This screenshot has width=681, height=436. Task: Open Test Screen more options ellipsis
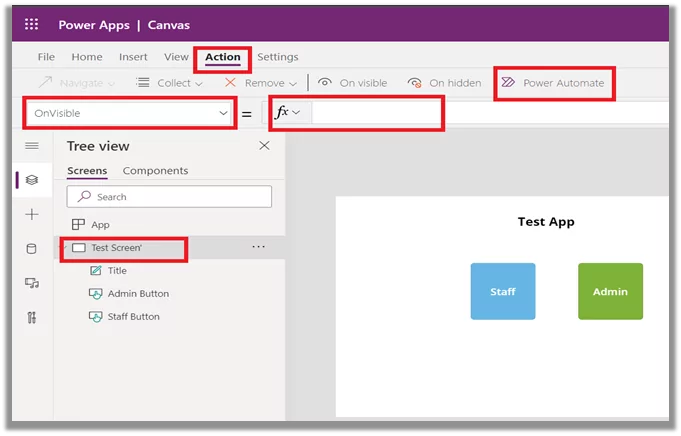(258, 247)
